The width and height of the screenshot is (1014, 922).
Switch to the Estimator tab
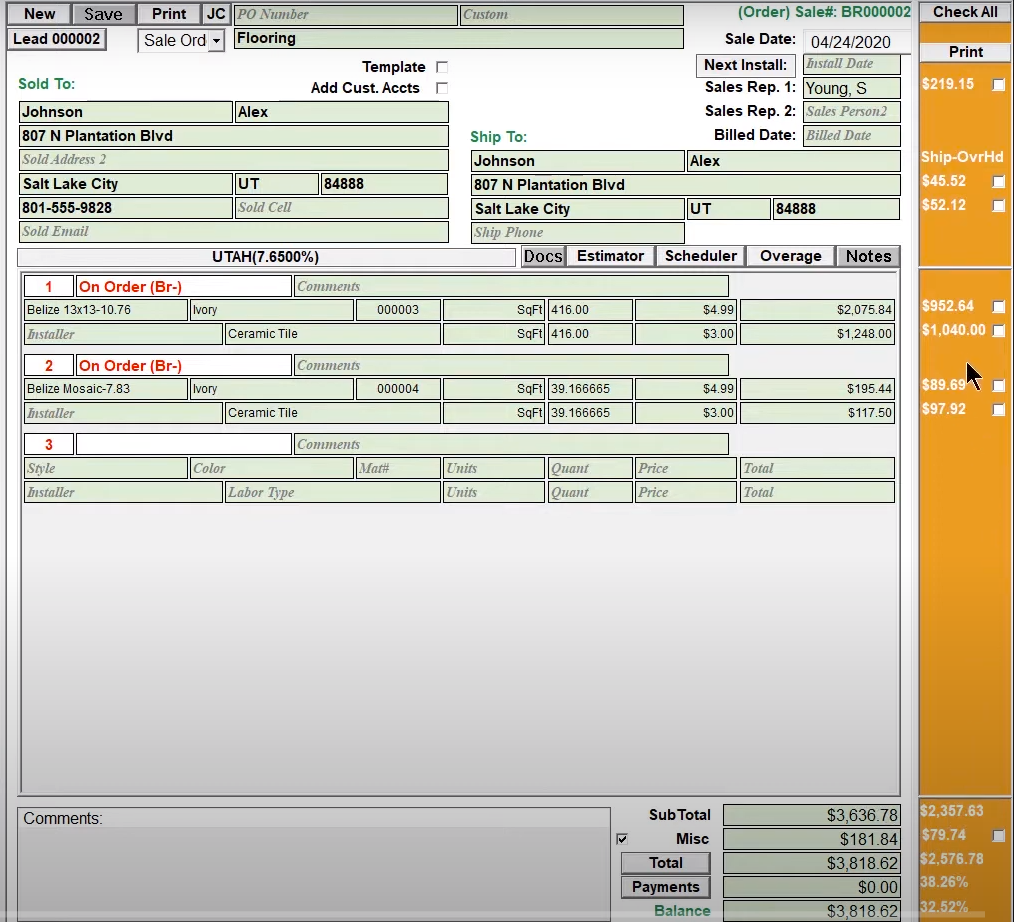[610, 256]
